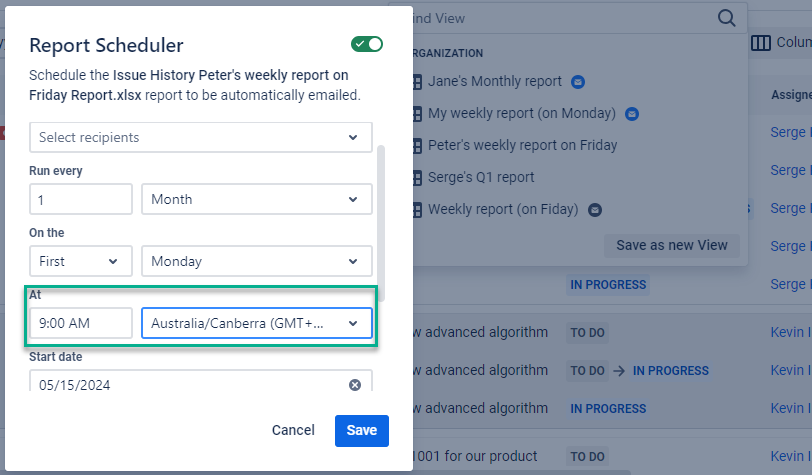Click email icon beside Weekly report (on Fiday)
This screenshot has height=475, width=812.
595,210
